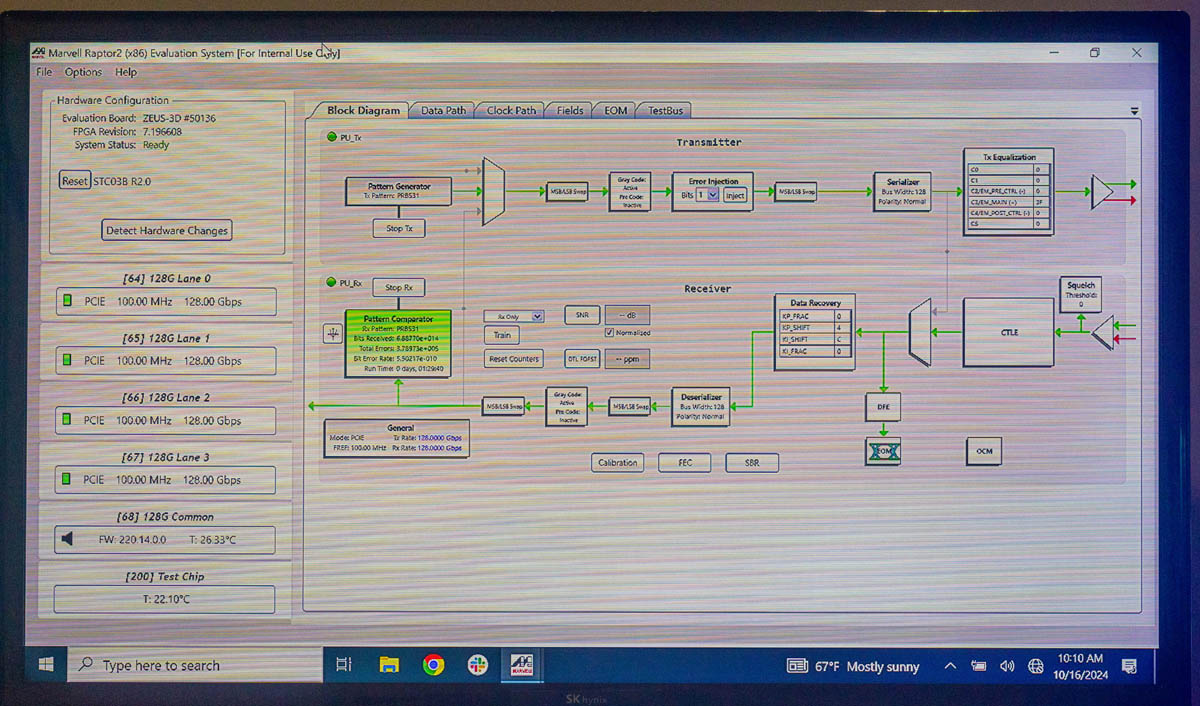Click the Reset Counters button
This screenshot has height=706, width=1200.
pos(514,358)
